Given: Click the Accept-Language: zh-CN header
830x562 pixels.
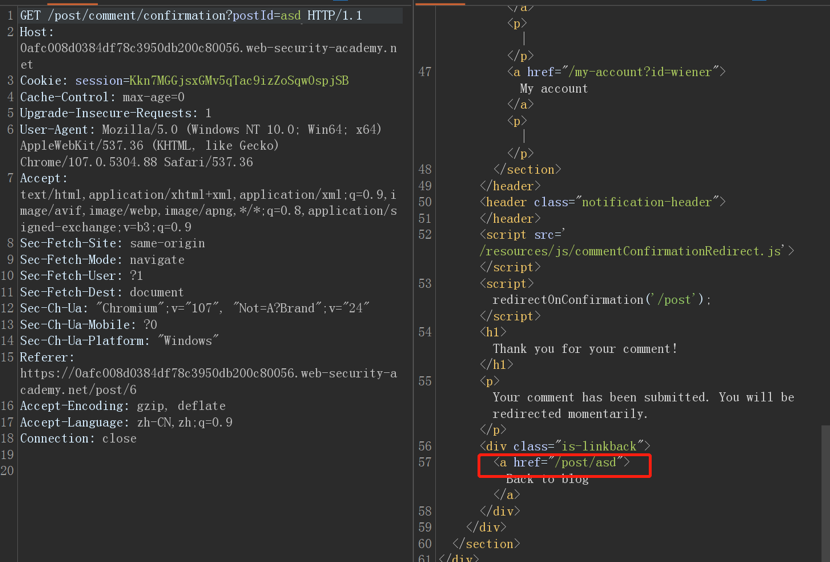Looking at the screenshot, I should (x=126, y=422).
